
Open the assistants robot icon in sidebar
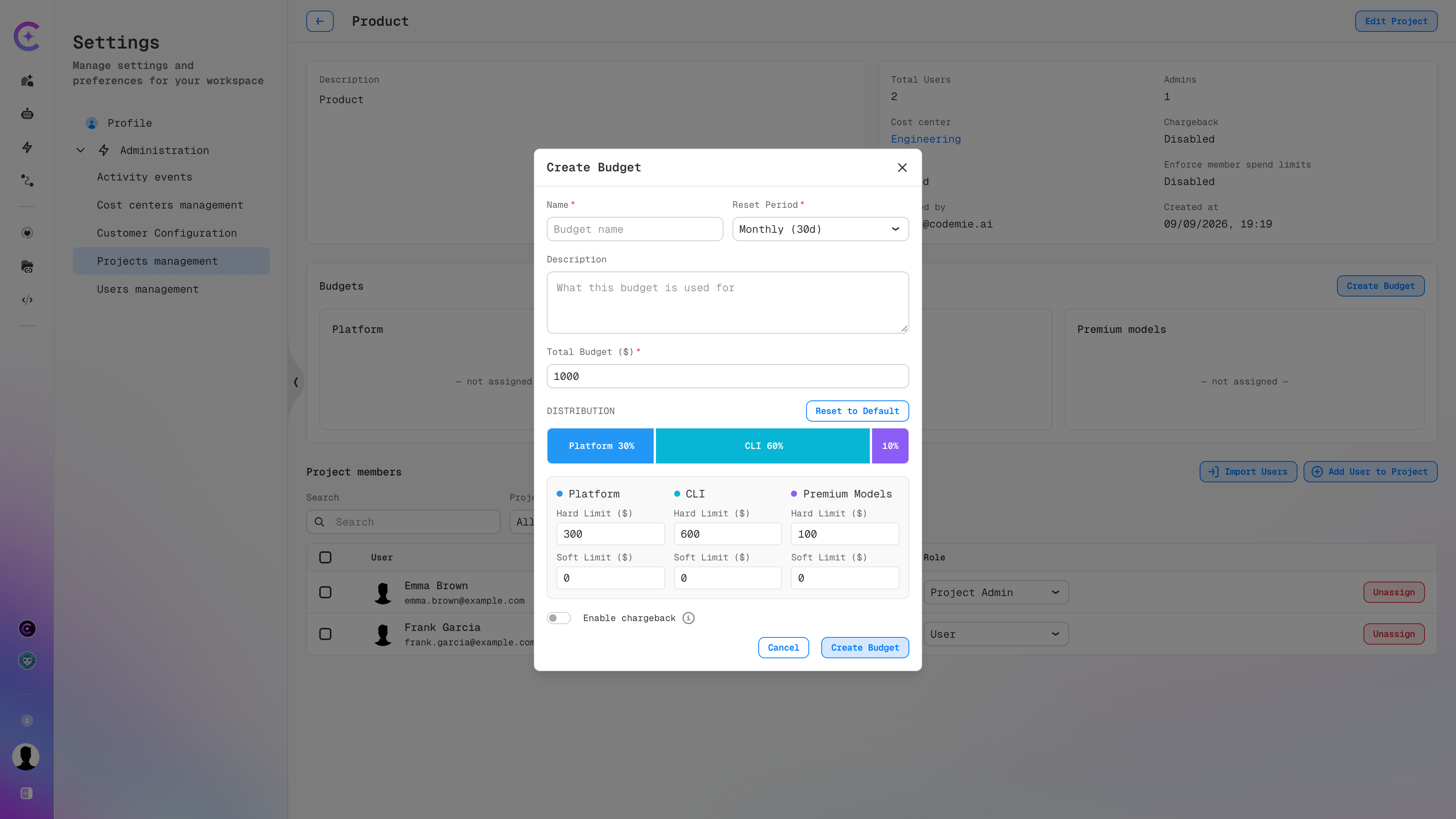click(x=27, y=114)
